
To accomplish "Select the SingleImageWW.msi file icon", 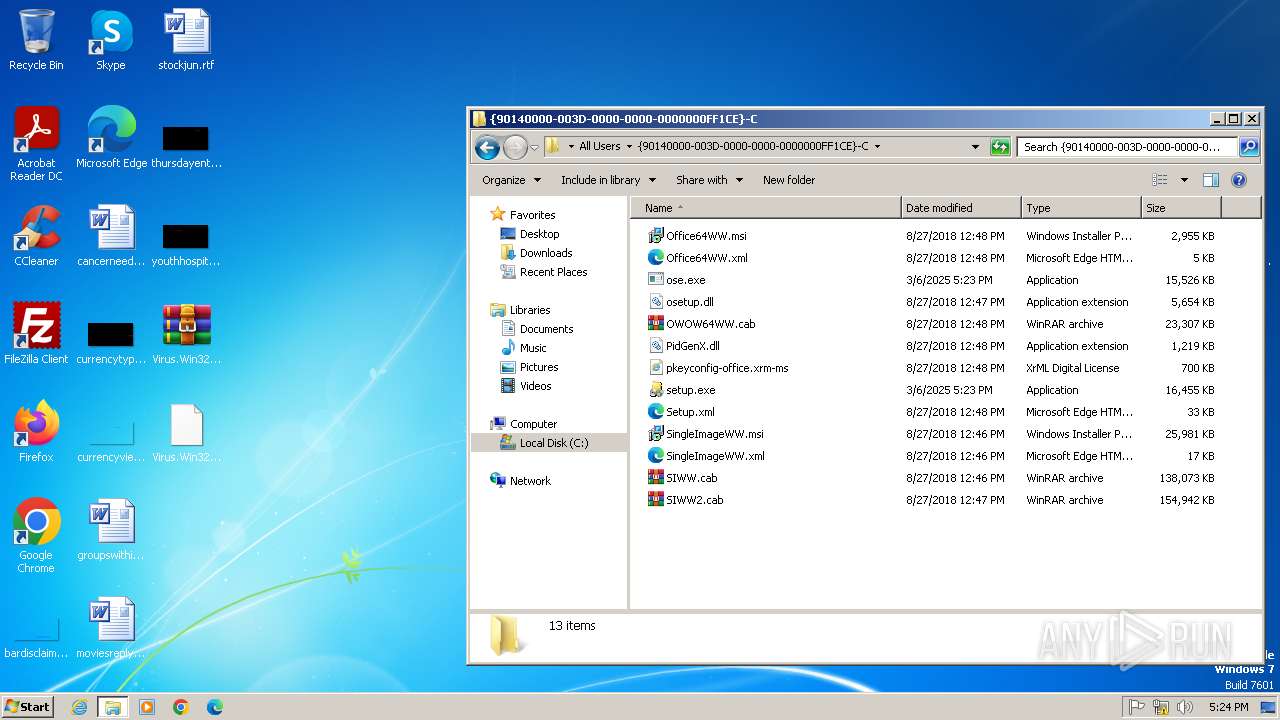I will pyautogui.click(x=656, y=434).
